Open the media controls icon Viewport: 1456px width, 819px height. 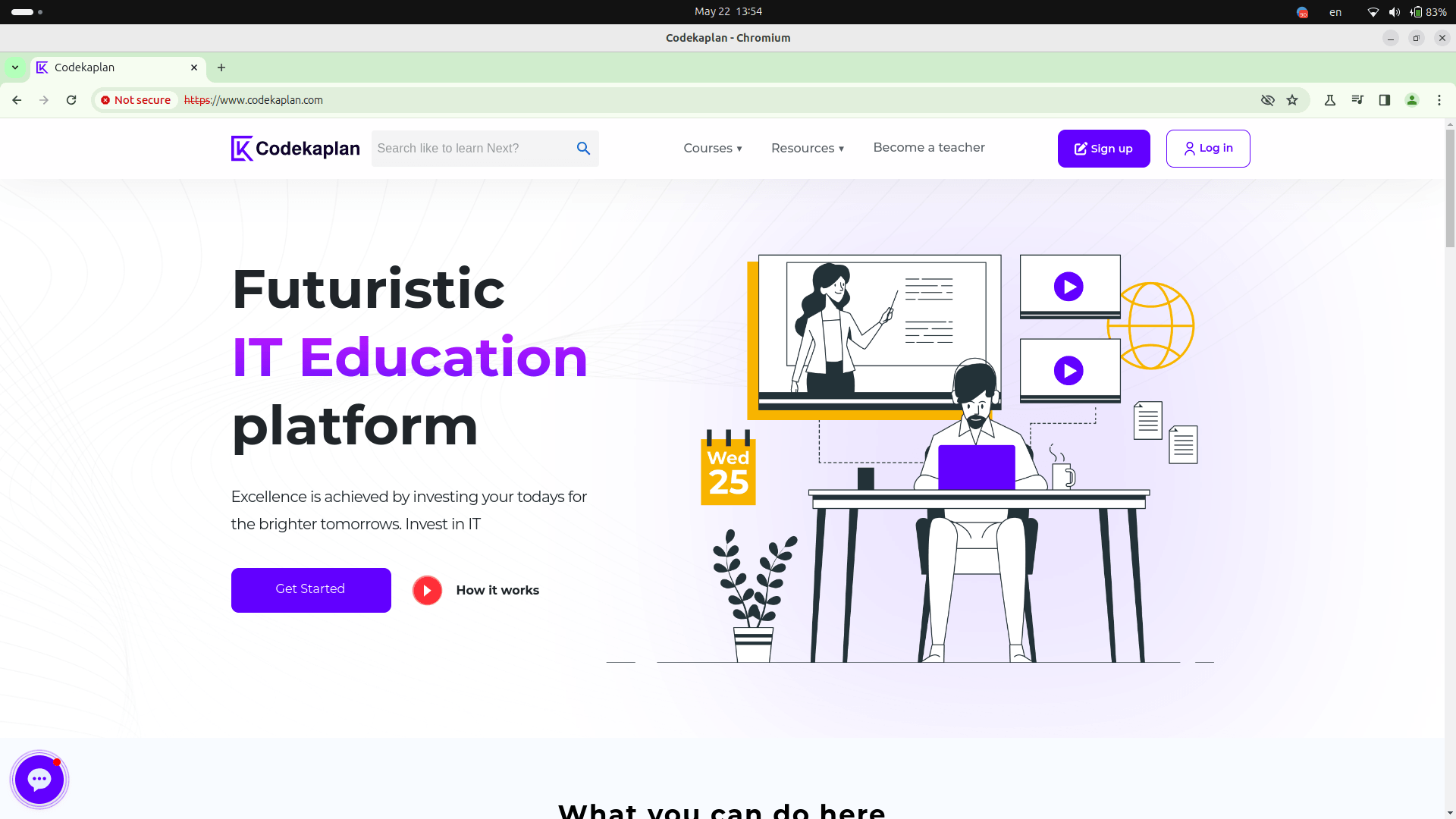1357,100
